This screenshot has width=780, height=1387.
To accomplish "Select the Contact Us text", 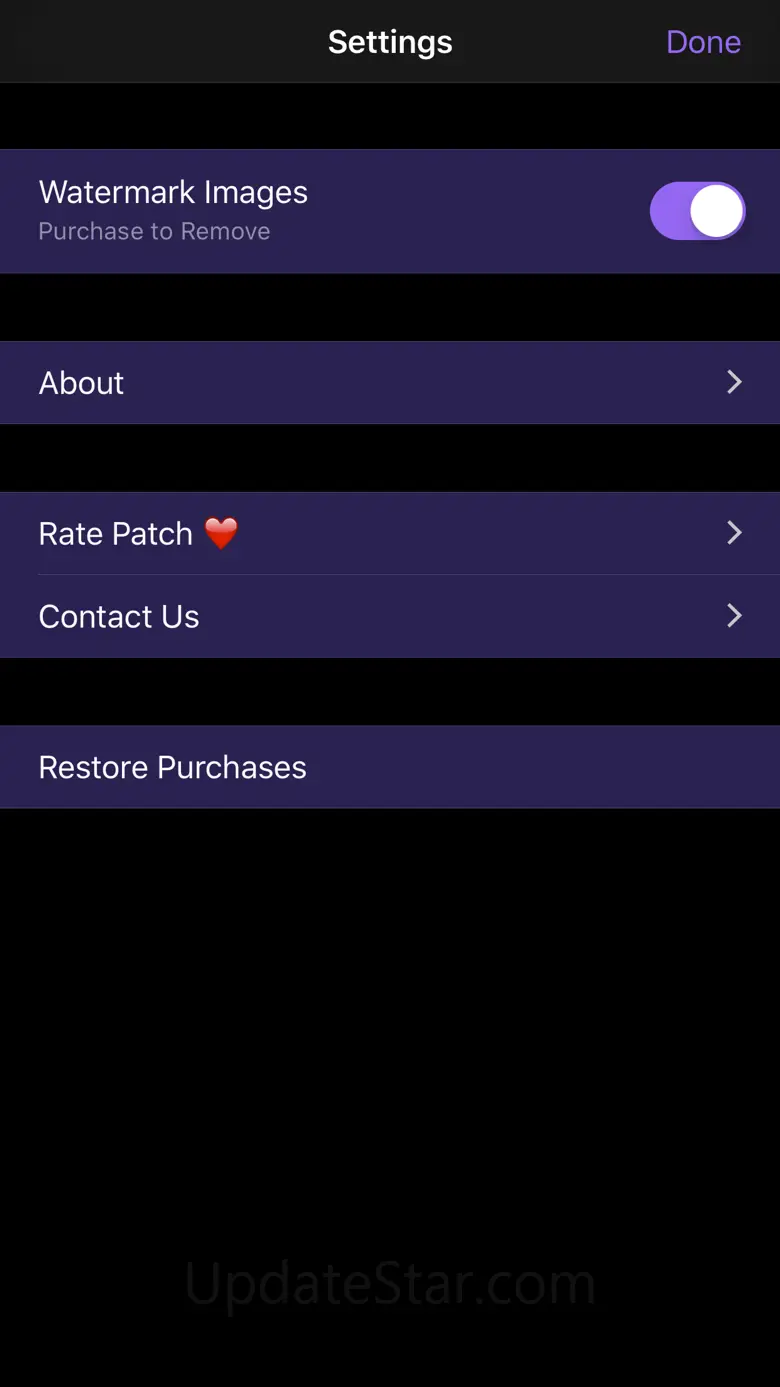I will coord(119,617).
